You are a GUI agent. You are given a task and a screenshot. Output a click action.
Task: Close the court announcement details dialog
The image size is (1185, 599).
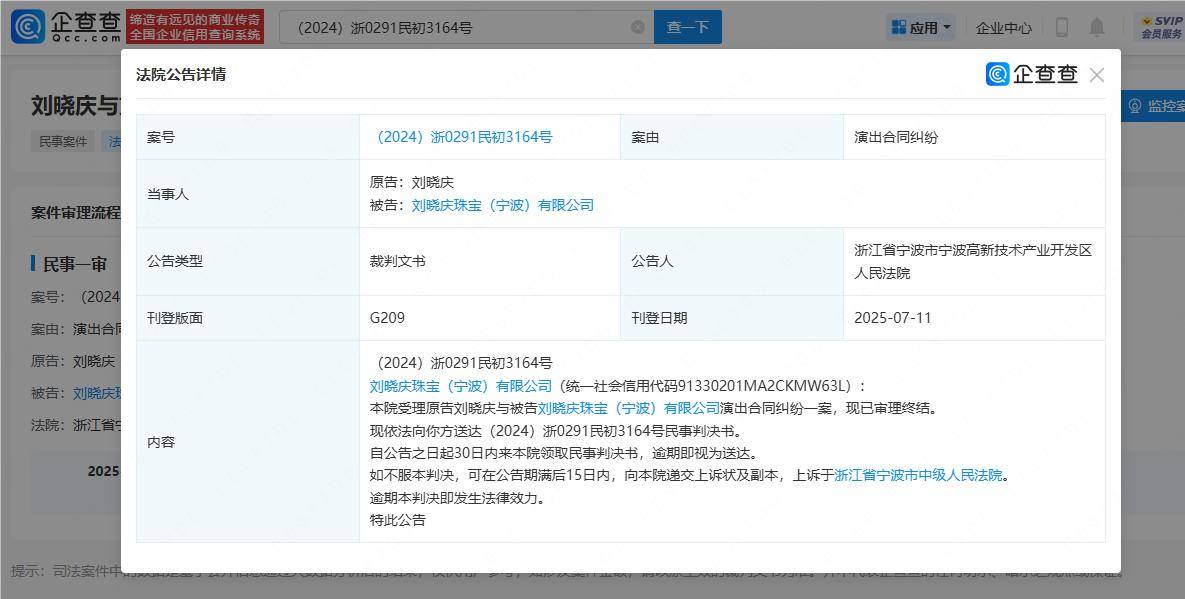point(1097,75)
